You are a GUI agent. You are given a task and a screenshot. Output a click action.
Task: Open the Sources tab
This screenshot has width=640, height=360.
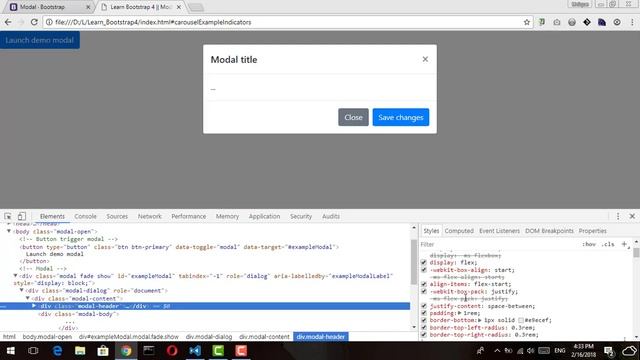click(x=117, y=216)
